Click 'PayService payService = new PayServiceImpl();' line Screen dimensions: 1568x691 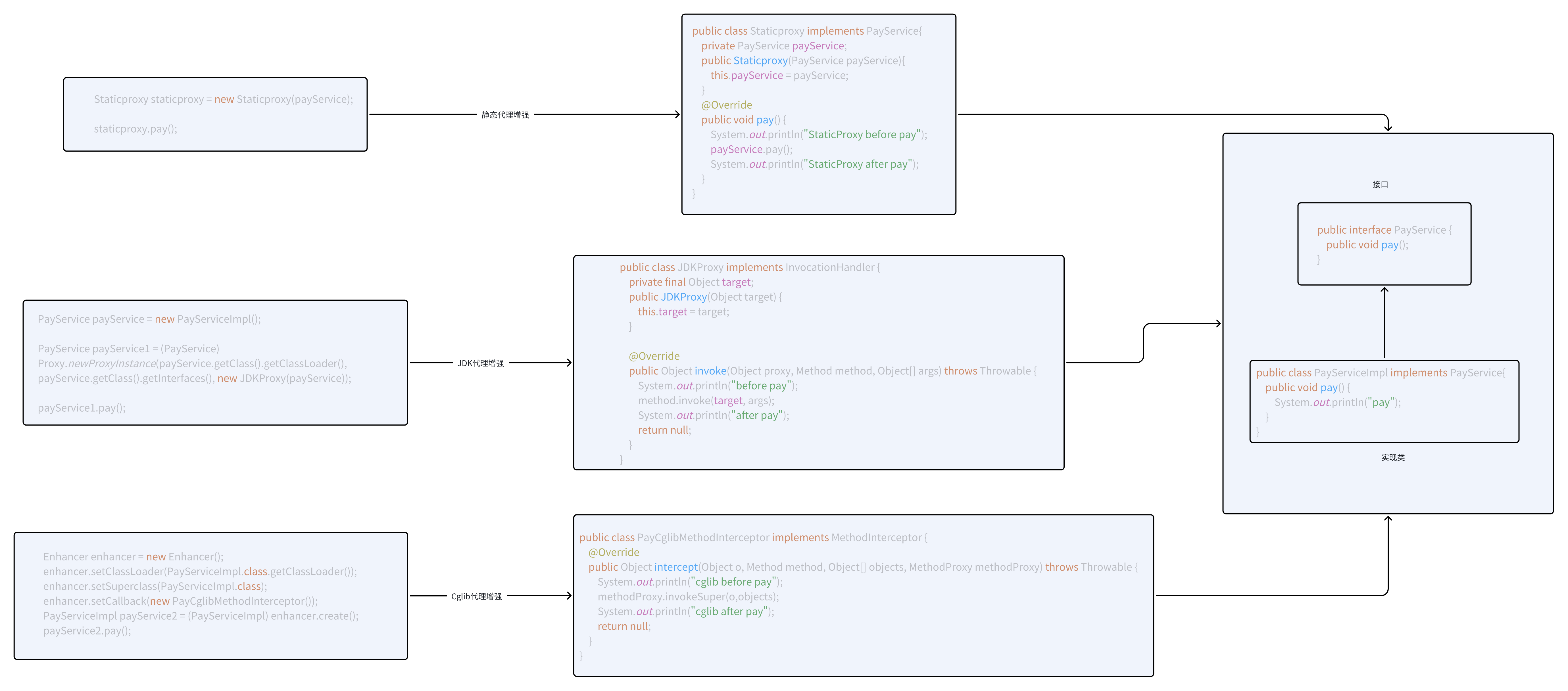[x=149, y=319]
